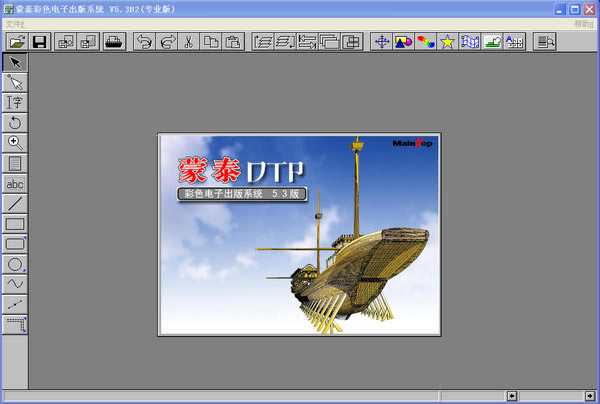The height and width of the screenshot is (404, 600).
Task: Click the Print icon in the toolbar
Action: (114, 41)
